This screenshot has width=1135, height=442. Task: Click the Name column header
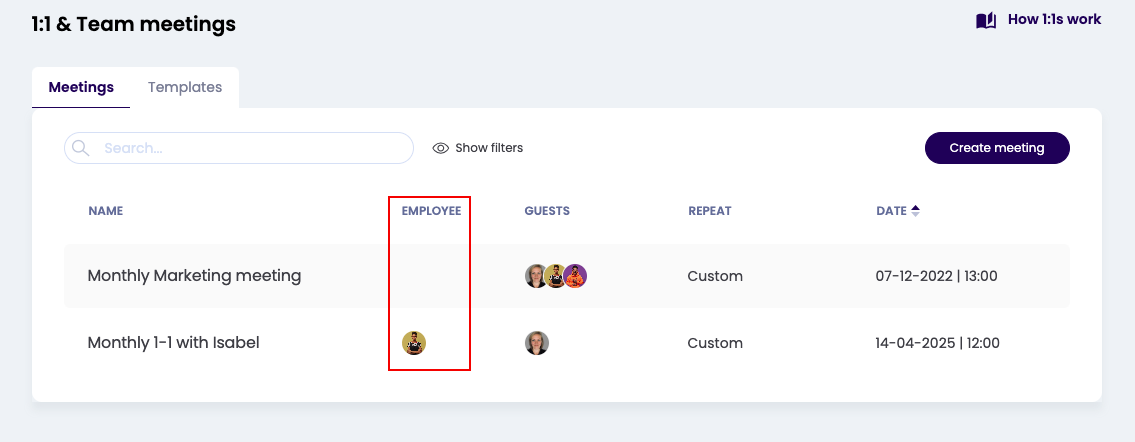(105, 211)
